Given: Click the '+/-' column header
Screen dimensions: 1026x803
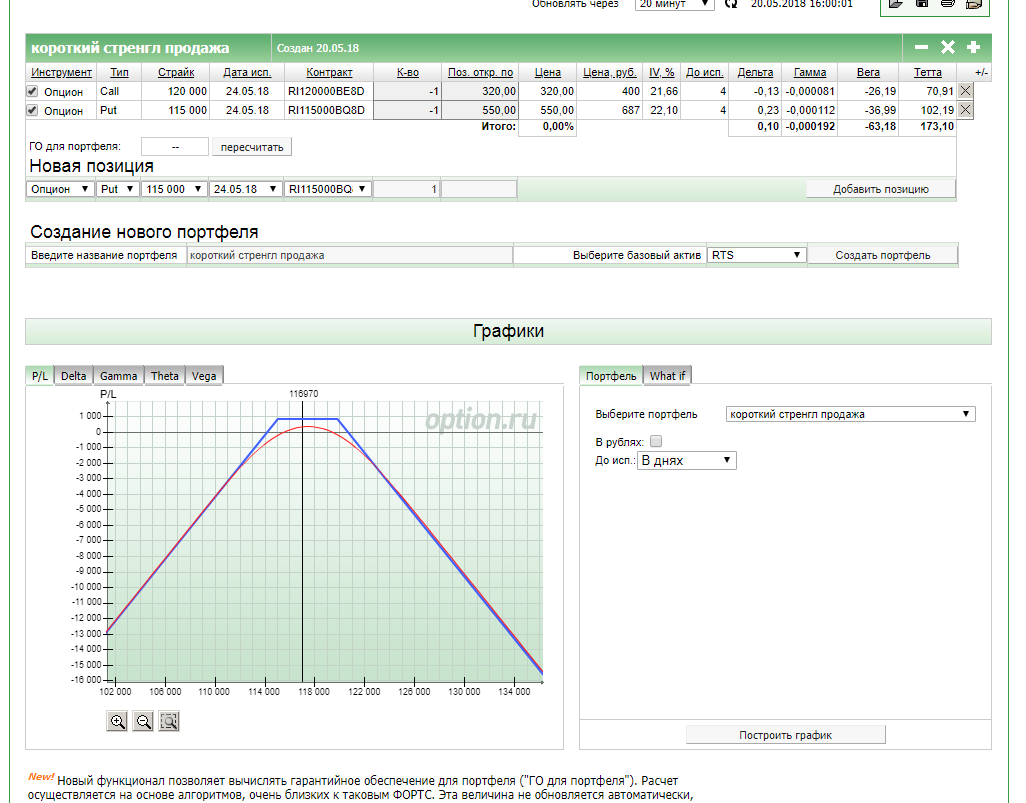Looking at the screenshot, I should (x=981, y=73).
